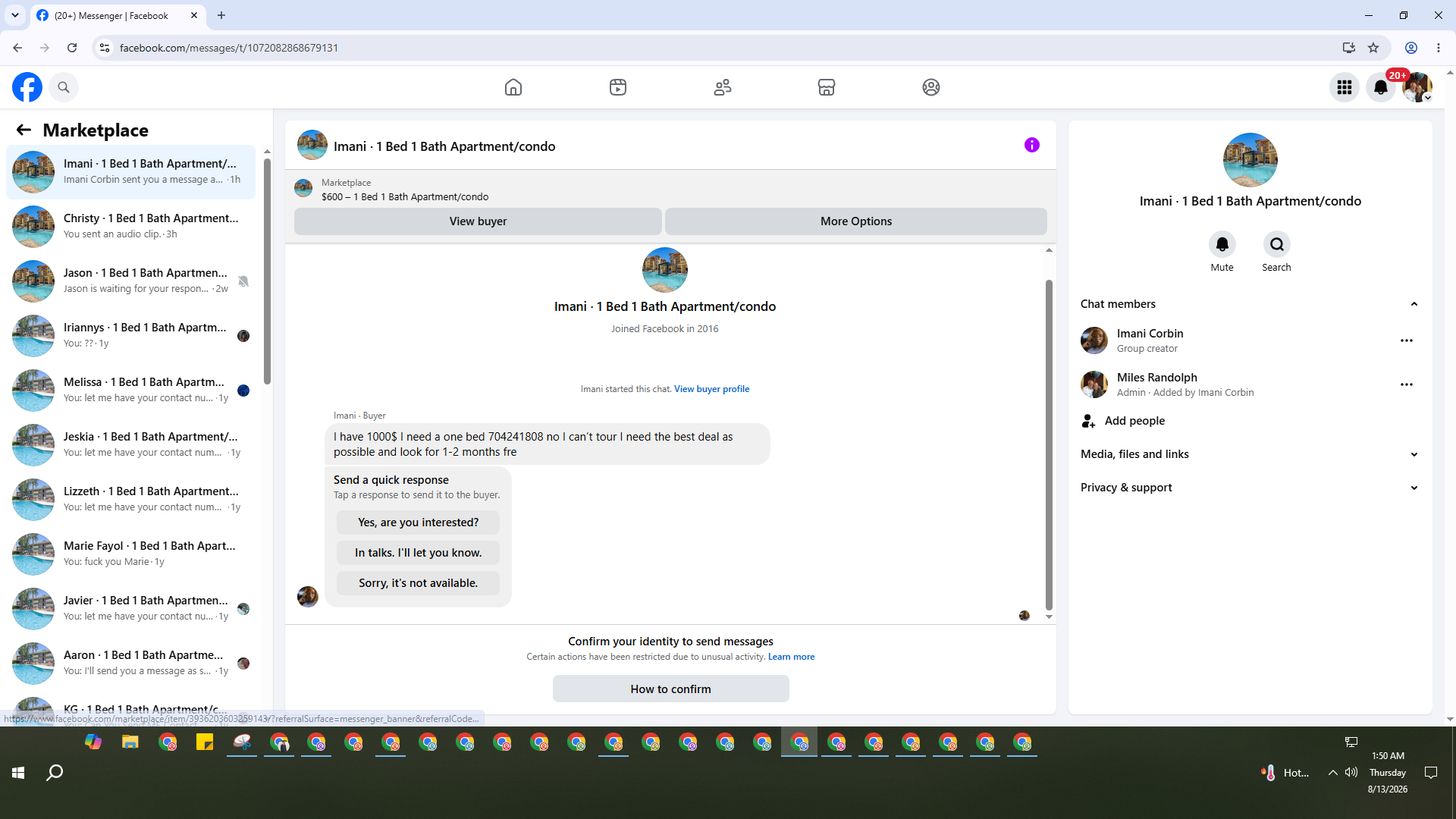The width and height of the screenshot is (1456, 819).
Task: Open Windows taskbar search
Action: pyautogui.click(x=55, y=773)
